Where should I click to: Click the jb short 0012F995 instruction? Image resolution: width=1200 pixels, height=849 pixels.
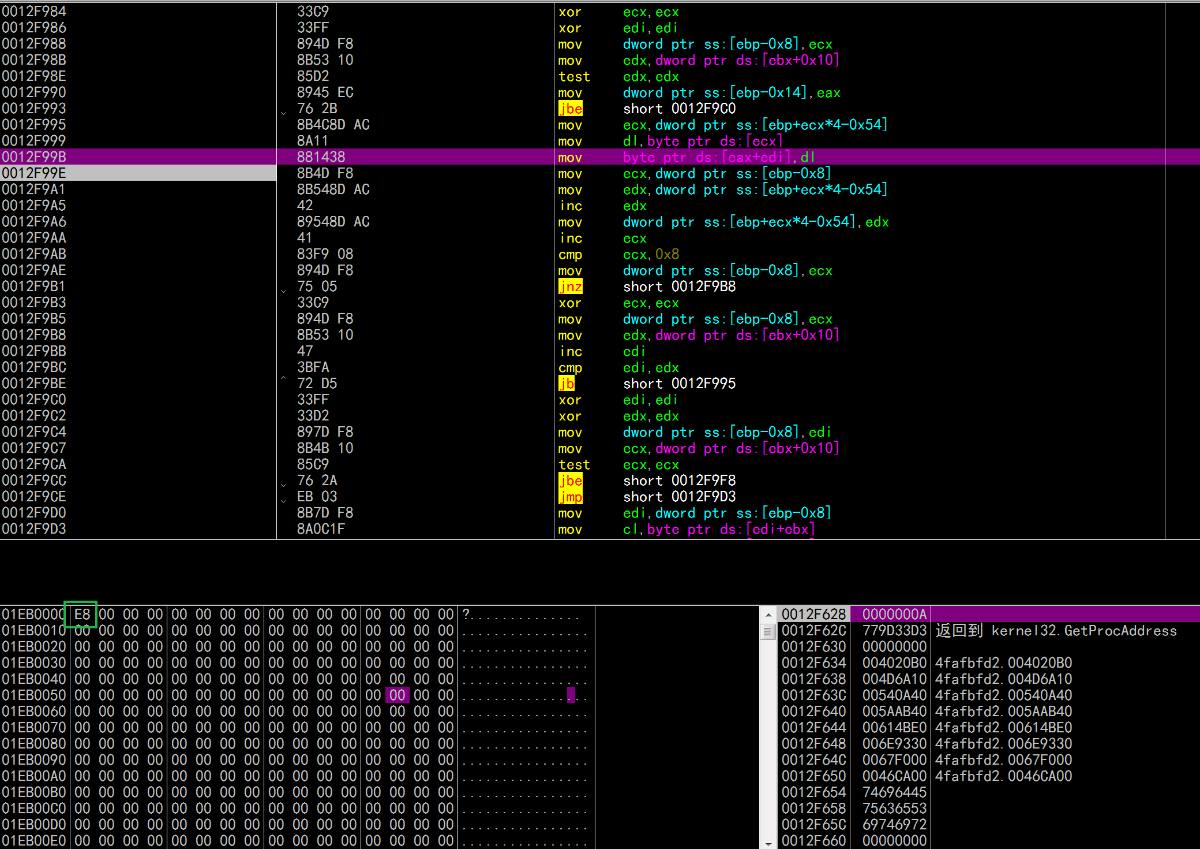(x=648, y=384)
